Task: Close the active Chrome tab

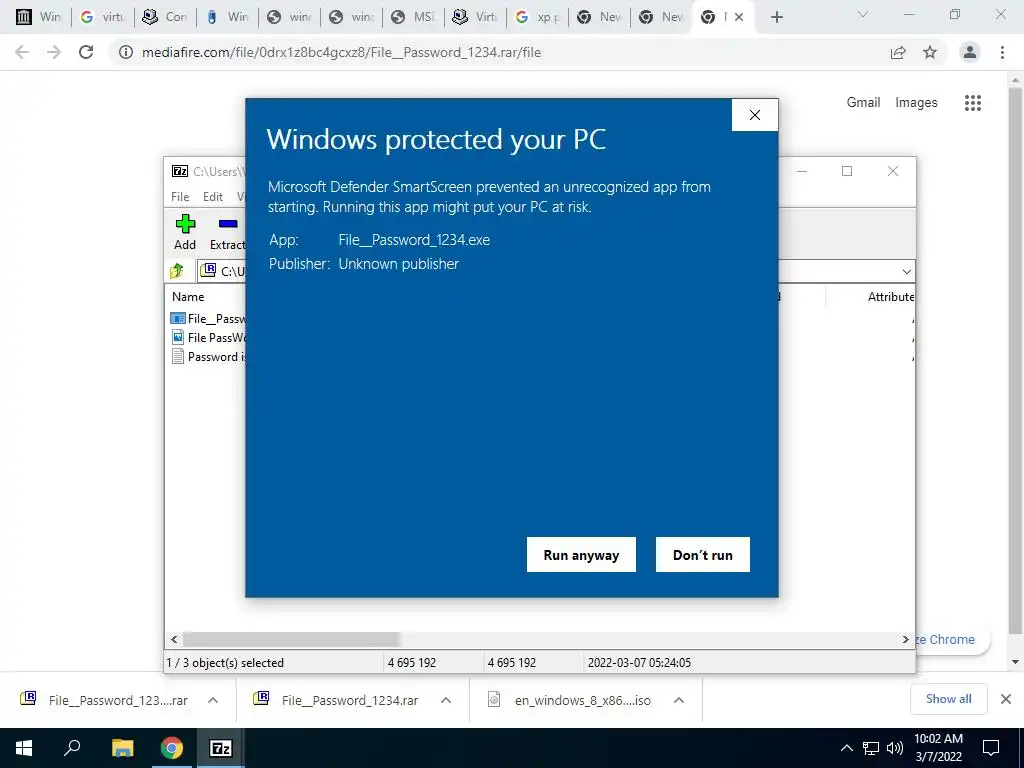Action: pyautogui.click(x=739, y=17)
